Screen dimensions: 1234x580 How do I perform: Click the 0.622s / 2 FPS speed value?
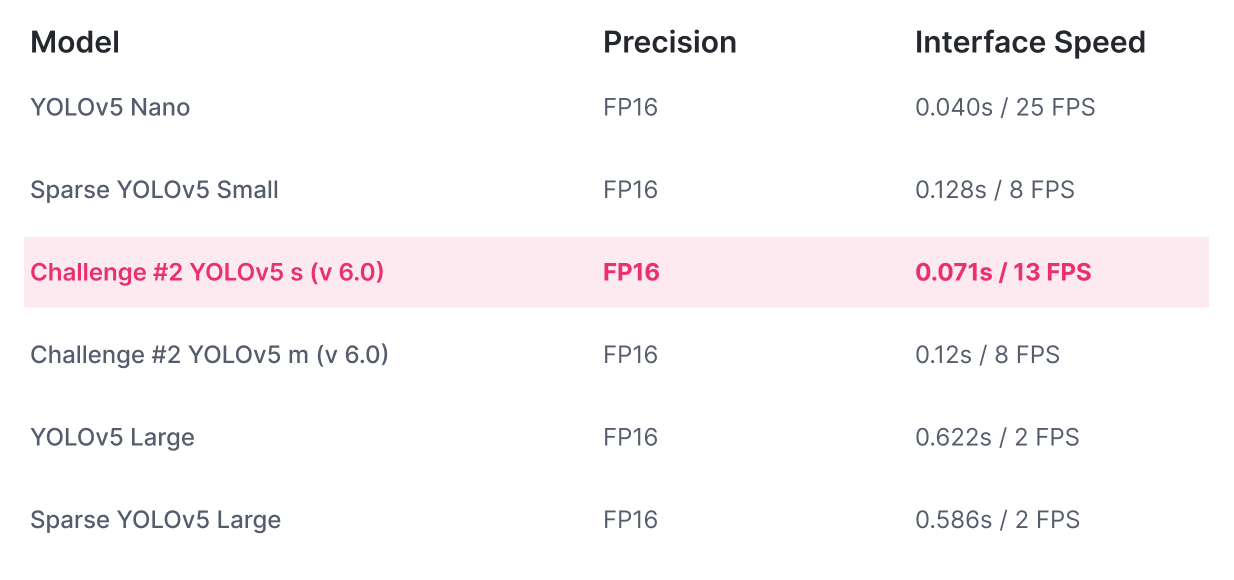pyautogui.click(x=997, y=437)
